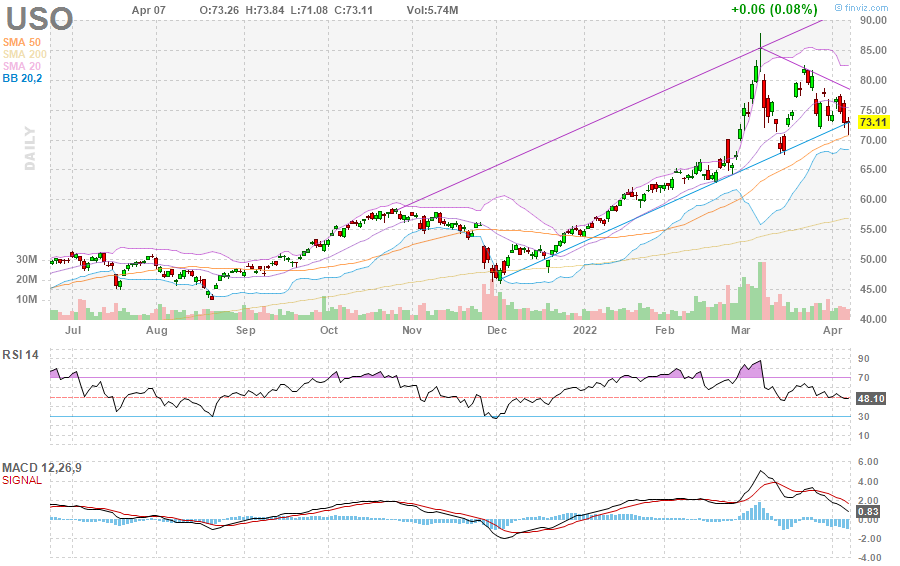Click the RSI axis label 10
Viewport: 900px width, 566px height.
pyautogui.click(x=863, y=436)
